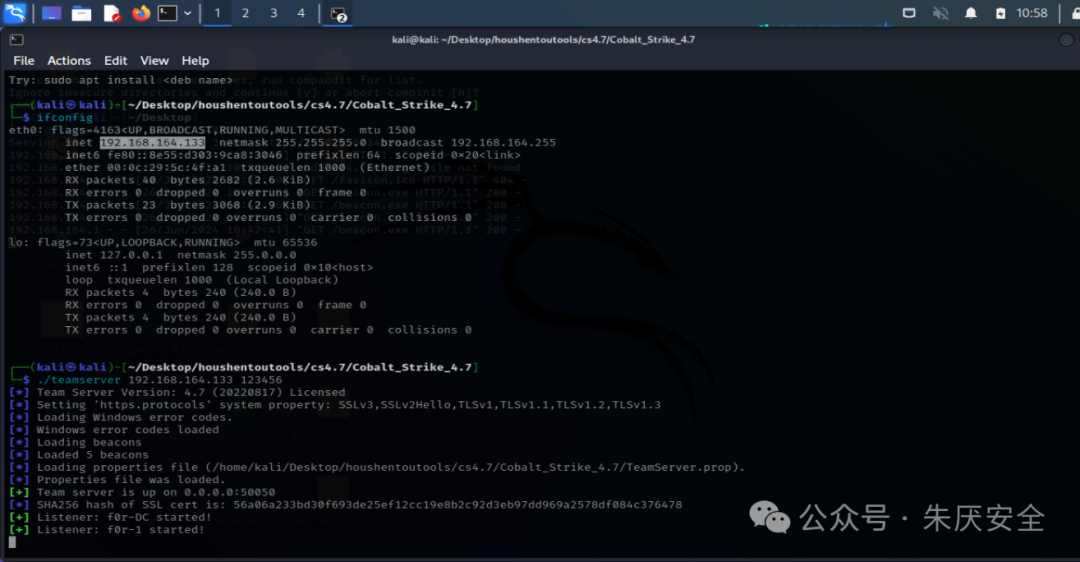Click the ./teamserver command text

coord(79,380)
